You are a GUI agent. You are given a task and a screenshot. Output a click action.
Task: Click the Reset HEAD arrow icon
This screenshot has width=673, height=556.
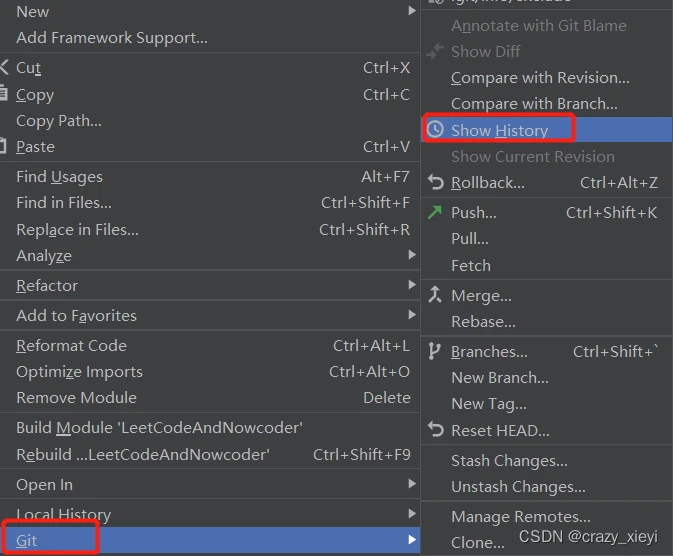435,429
